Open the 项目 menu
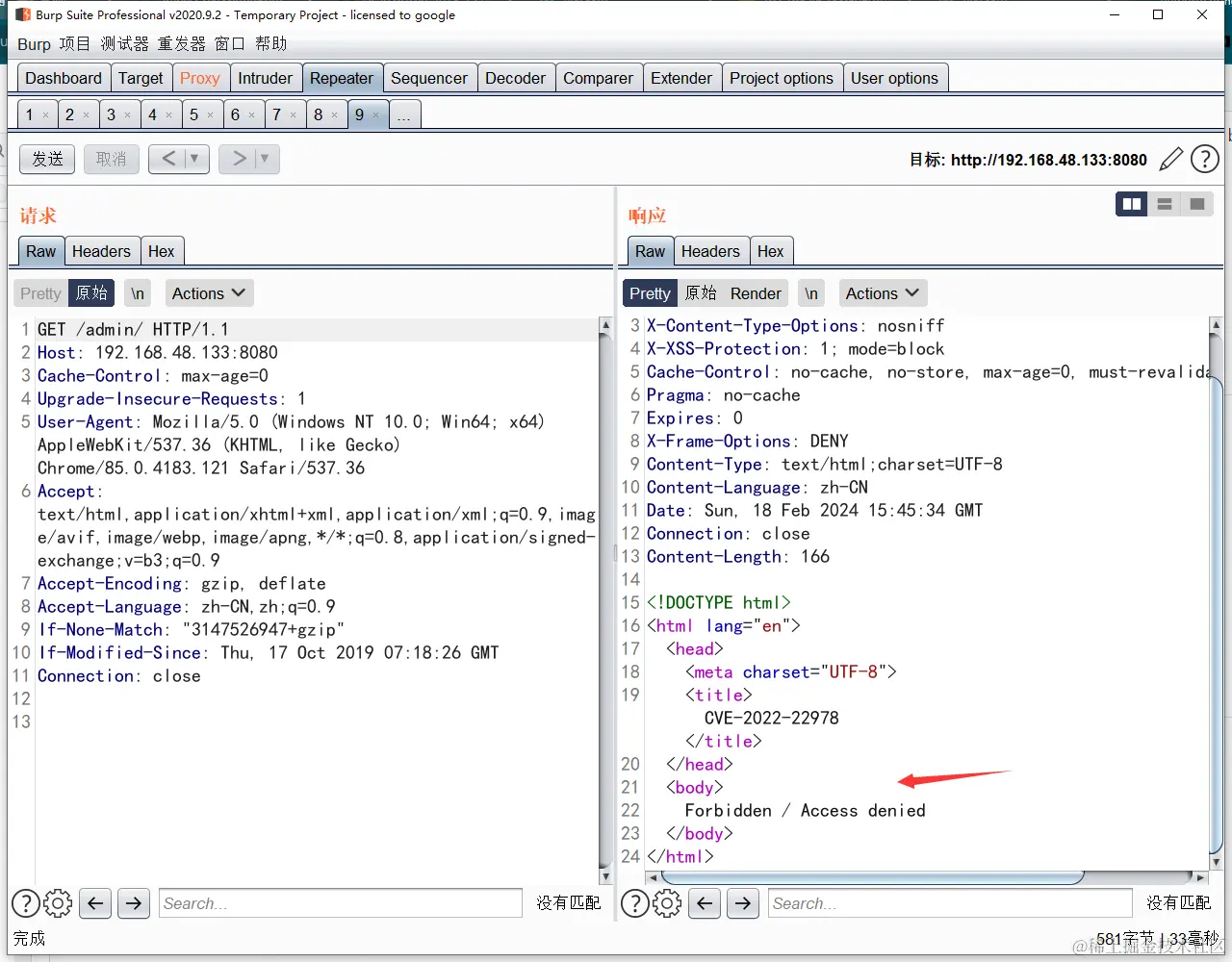1232x962 pixels. pos(74,44)
